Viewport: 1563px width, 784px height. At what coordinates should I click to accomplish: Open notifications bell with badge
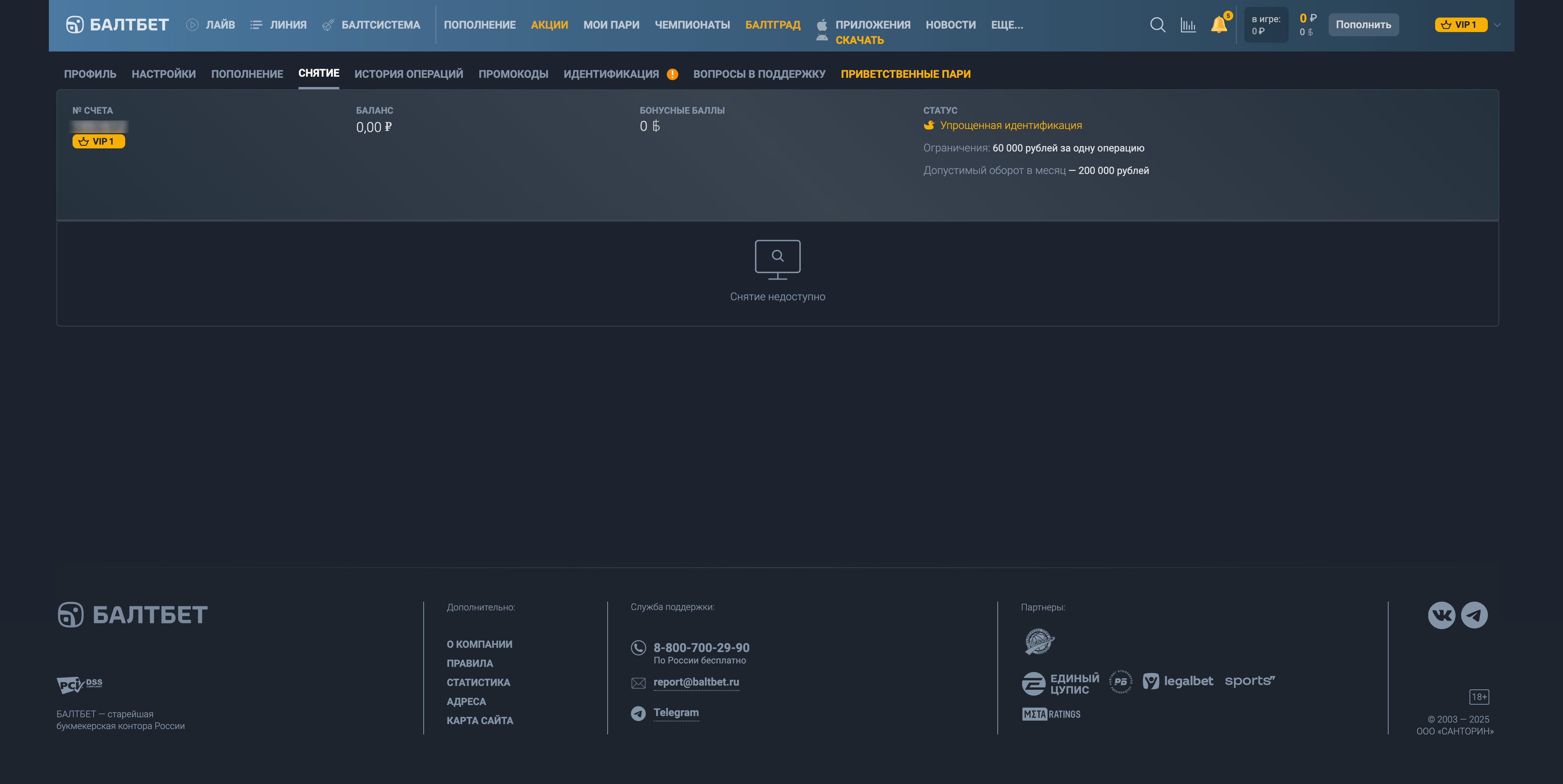(1218, 25)
